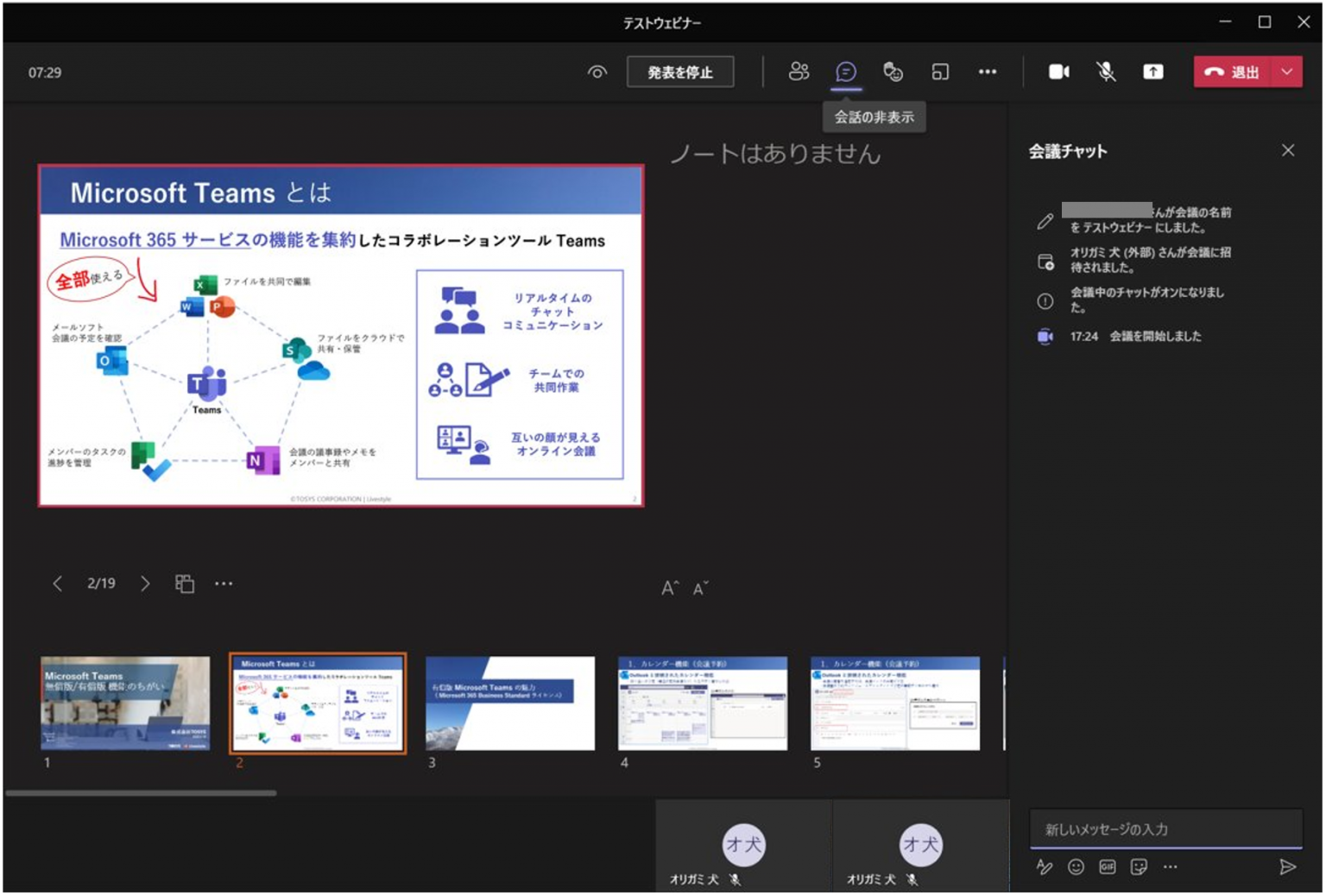
Task: Go to the previous slide arrow
Action: tap(57, 584)
